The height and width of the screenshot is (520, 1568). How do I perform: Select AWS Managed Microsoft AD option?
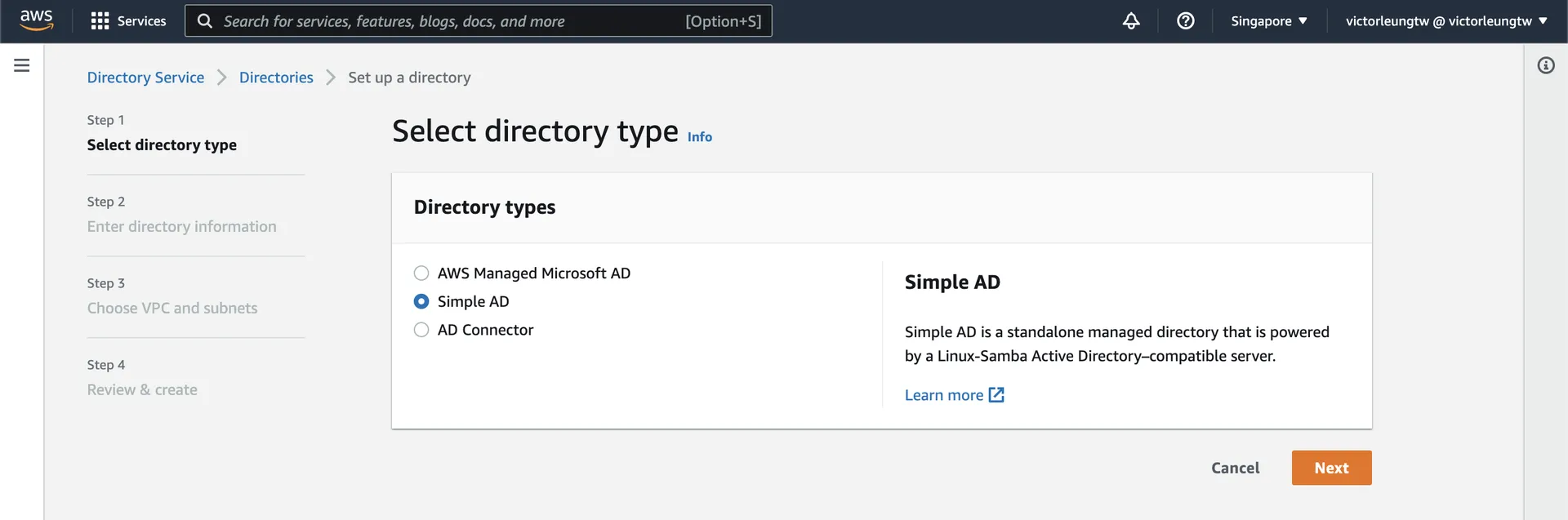(421, 273)
